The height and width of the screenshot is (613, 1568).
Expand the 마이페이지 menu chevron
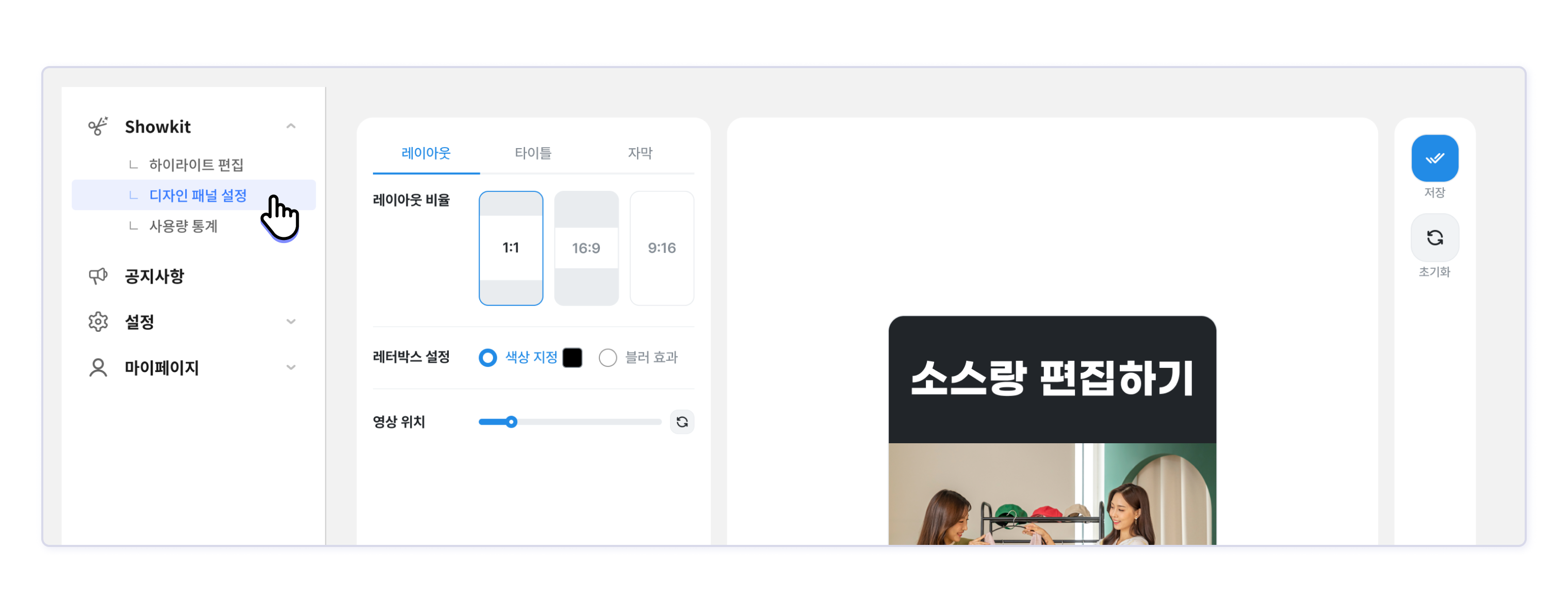291,368
